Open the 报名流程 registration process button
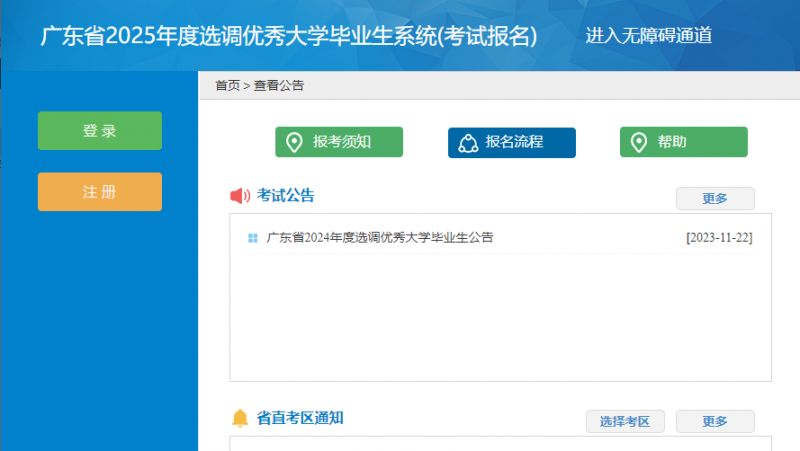 (512, 142)
